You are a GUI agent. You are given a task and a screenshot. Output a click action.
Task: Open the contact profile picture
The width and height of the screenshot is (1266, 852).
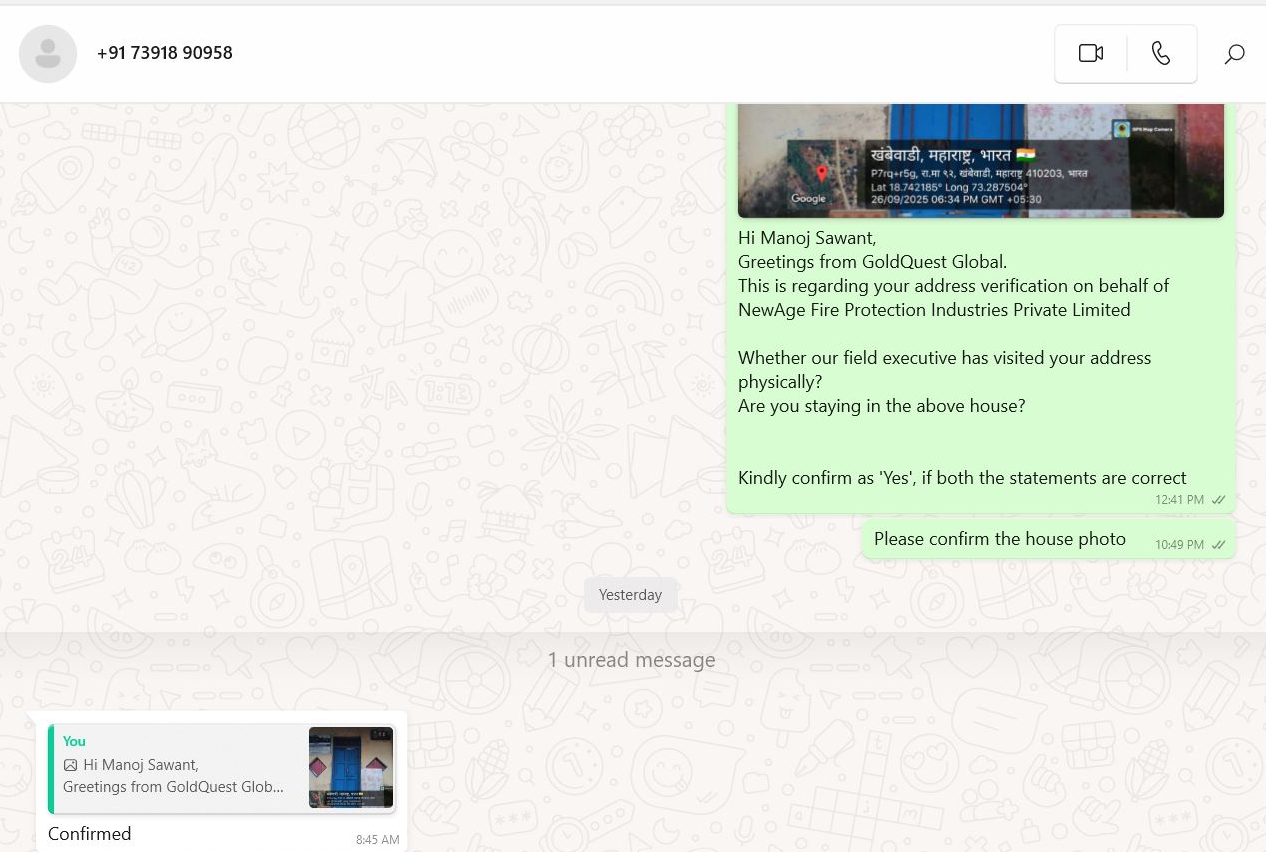48,54
